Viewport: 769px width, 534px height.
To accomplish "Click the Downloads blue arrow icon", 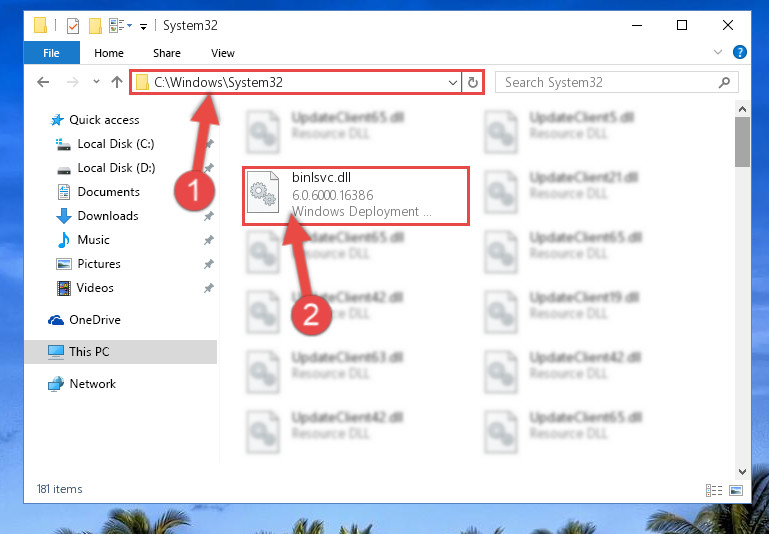I will pos(64,216).
